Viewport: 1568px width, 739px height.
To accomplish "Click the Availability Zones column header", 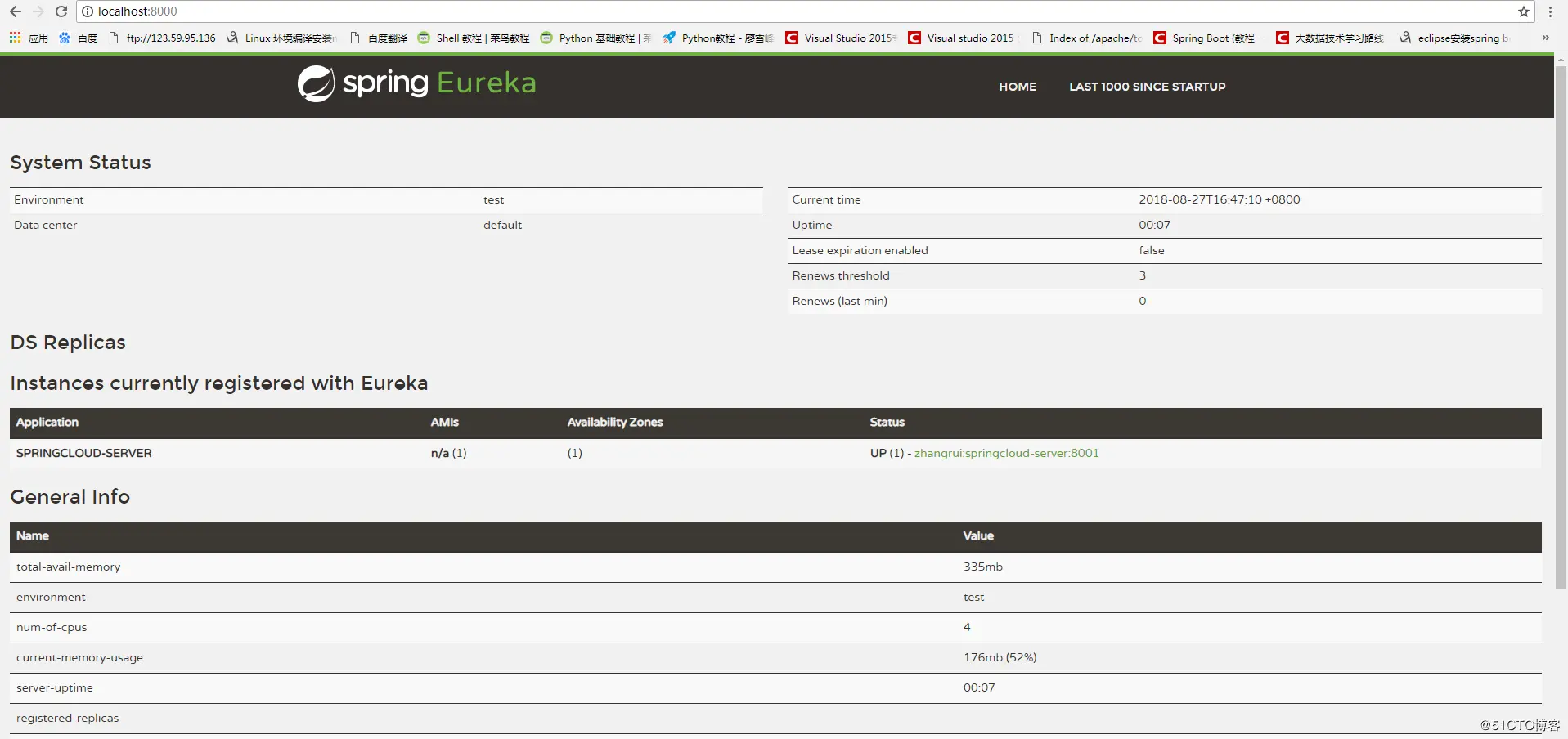I will [x=615, y=422].
